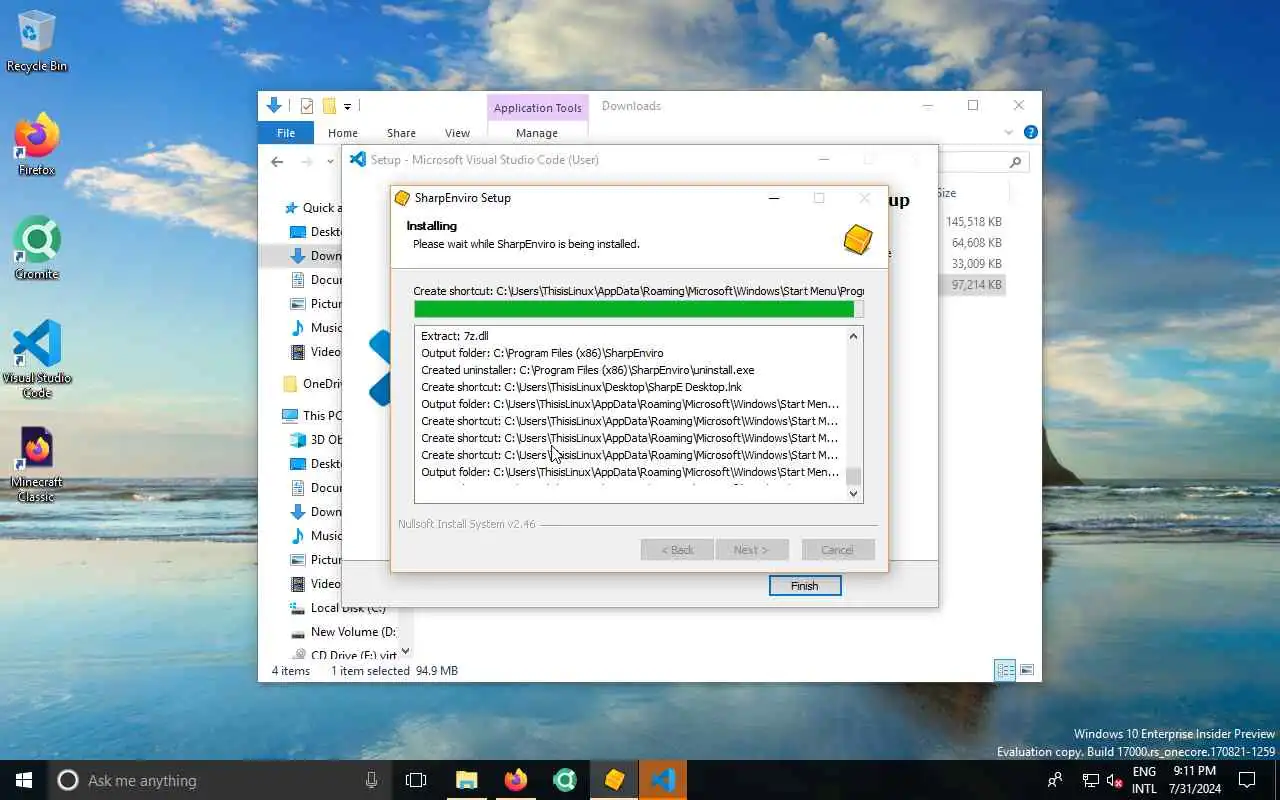Open the View ribbon tab
Viewport: 1280px width, 800px height.
[457, 133]
